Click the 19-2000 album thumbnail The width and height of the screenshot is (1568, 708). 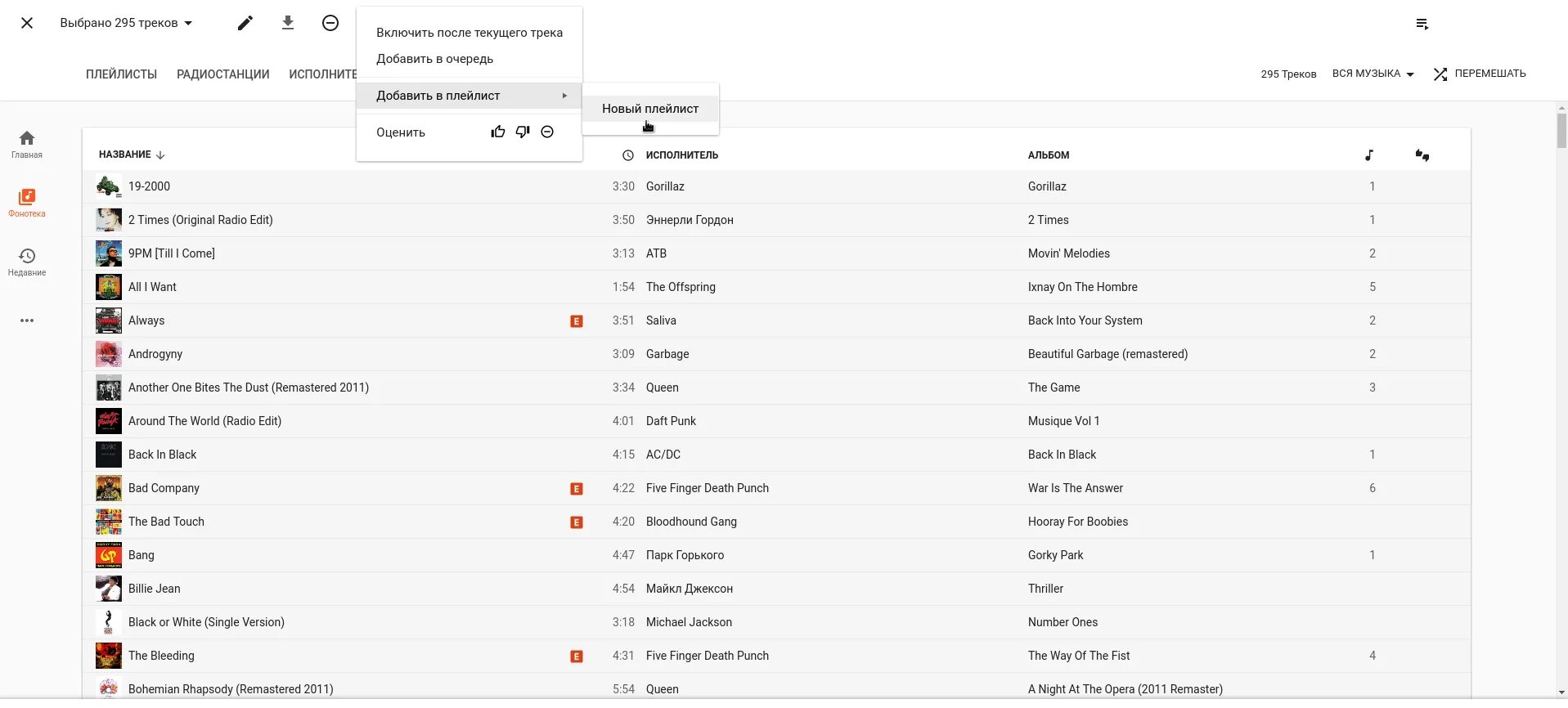[109, 186]
